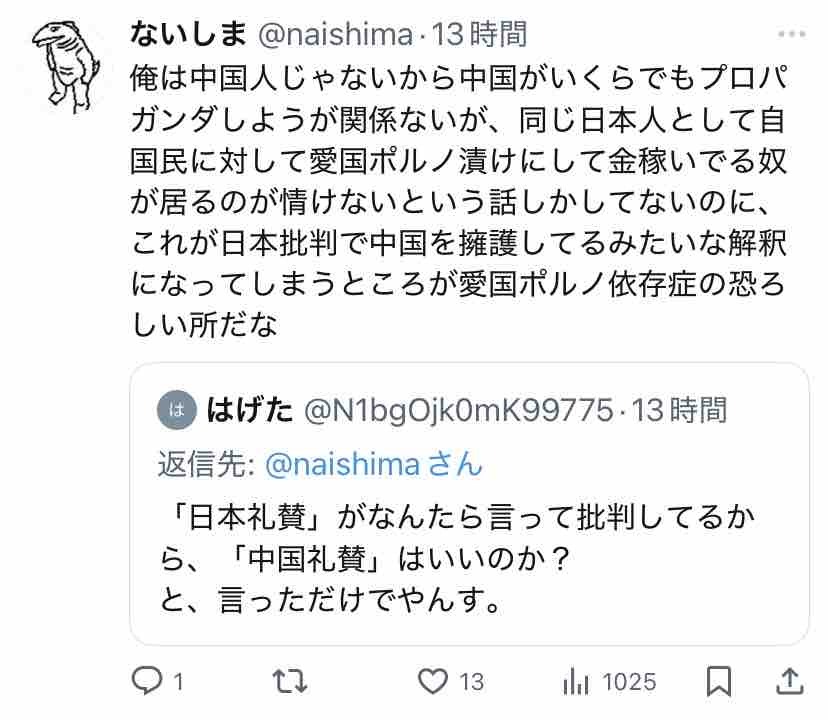Like the tweet with the heart icon

pos(433,681)
